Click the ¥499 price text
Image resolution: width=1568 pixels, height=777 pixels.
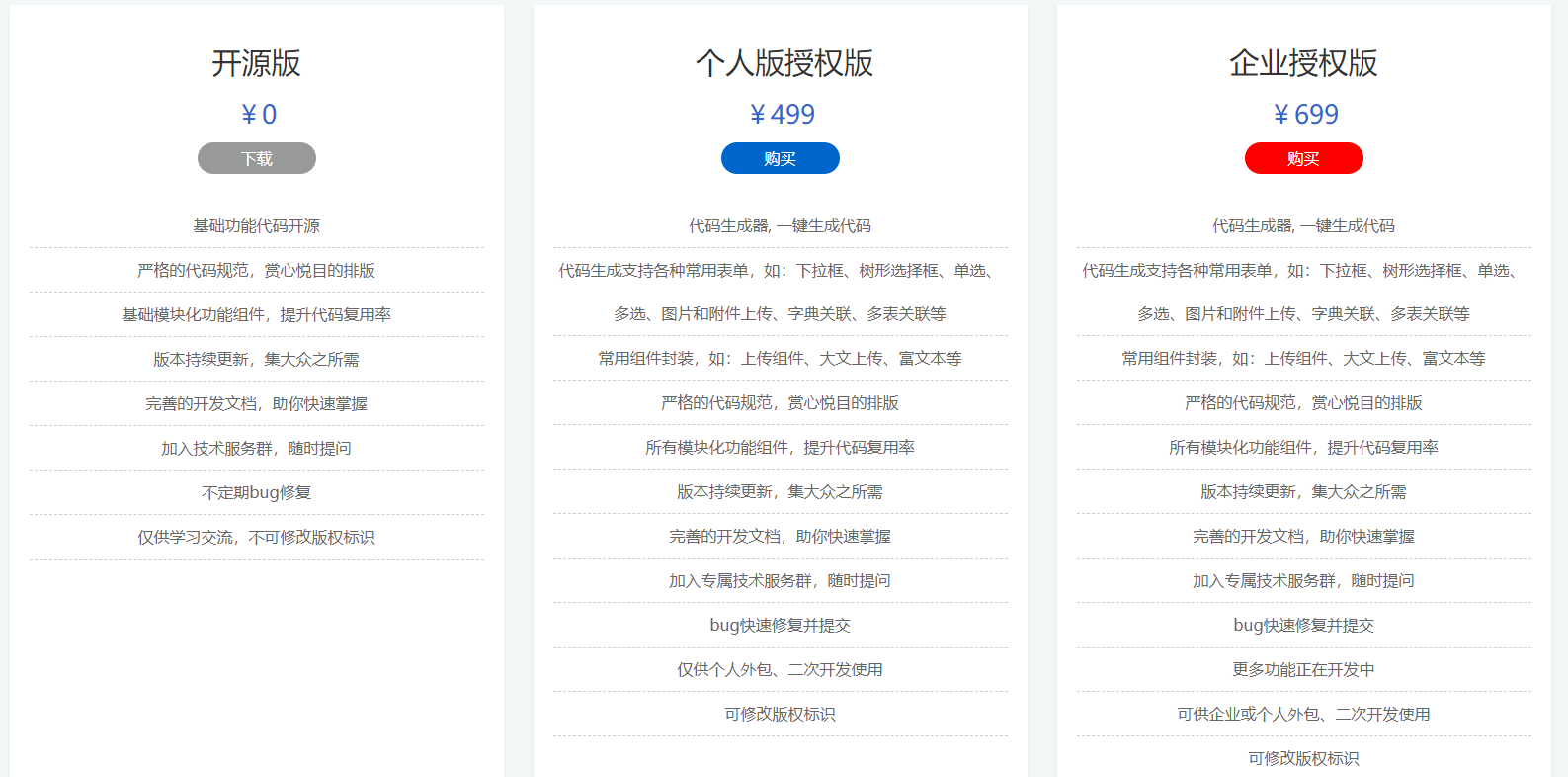782,115
